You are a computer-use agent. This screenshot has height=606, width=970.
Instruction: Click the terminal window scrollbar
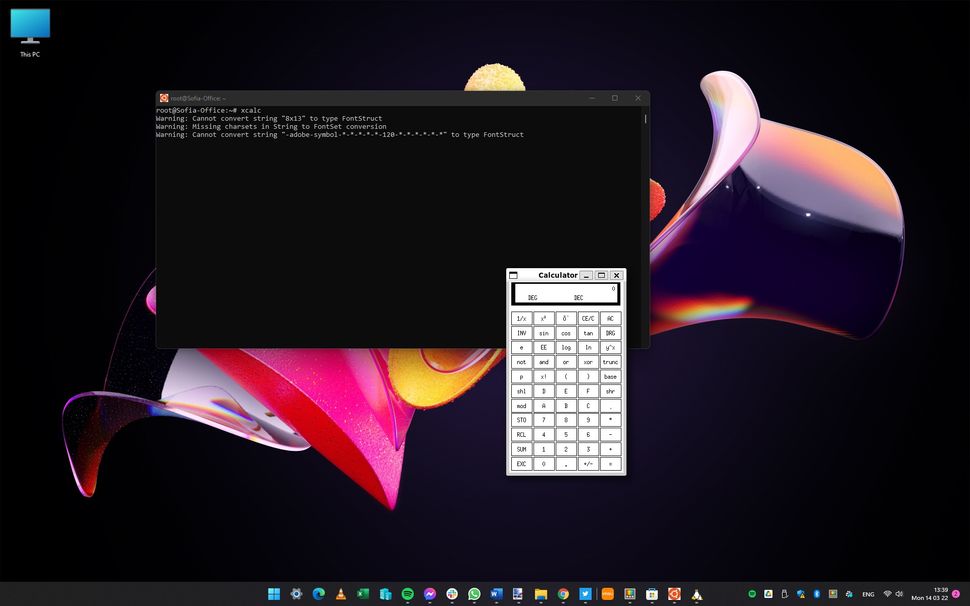pyautogui.click(x=644, y=118)
